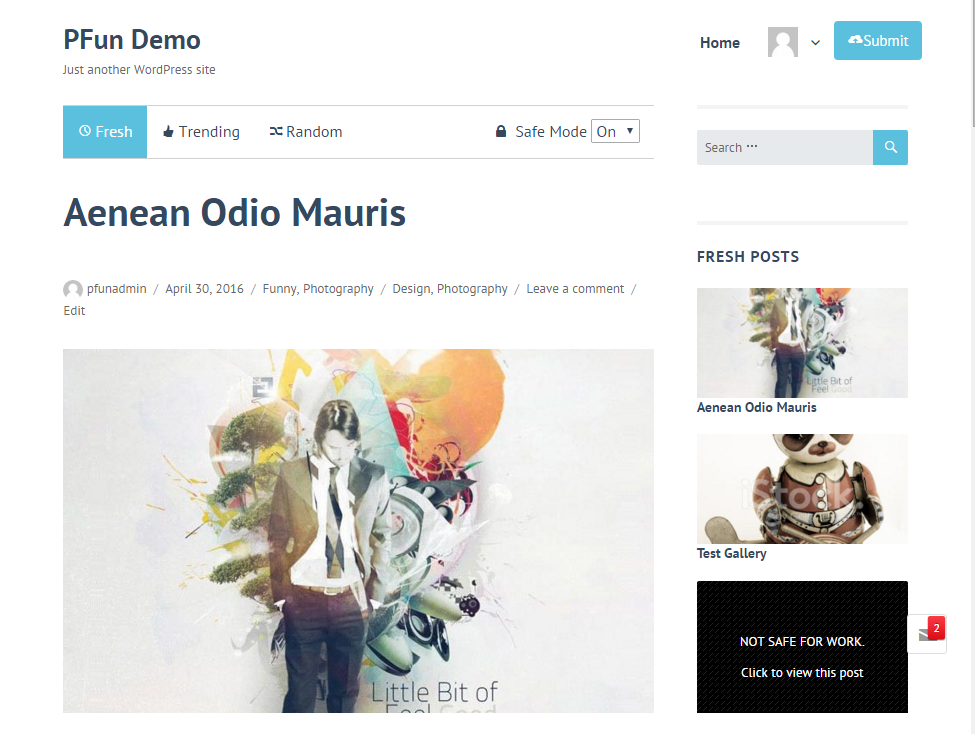
Task: Click the Aenean Odio Mauris post heading
Action: pos(234,213)
